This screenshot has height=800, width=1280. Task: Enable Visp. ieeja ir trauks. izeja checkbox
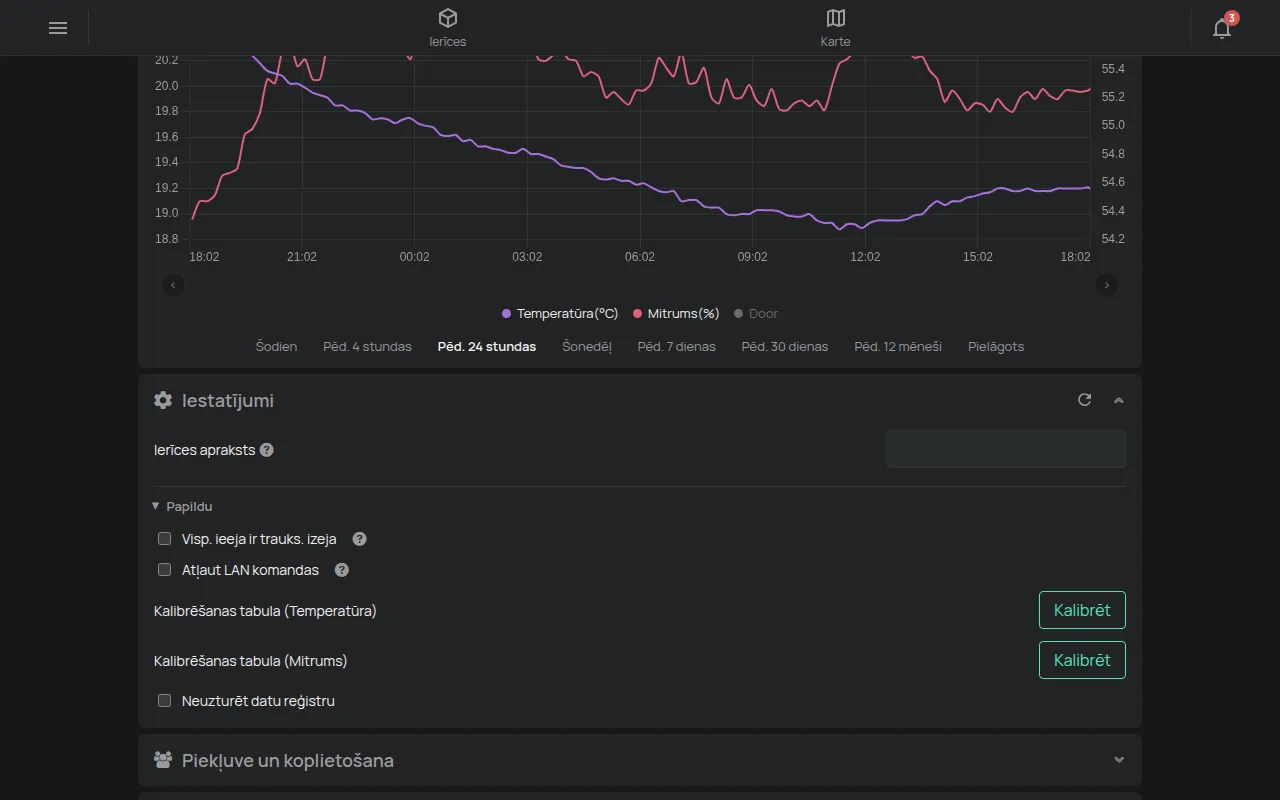tap(165, 539)
